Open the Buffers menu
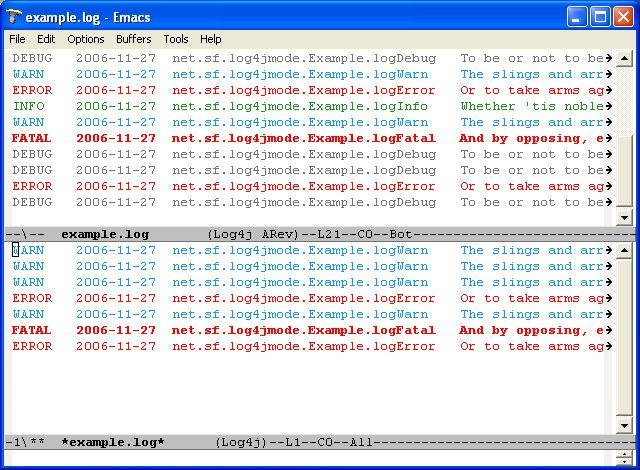 (x=133, y=39)
